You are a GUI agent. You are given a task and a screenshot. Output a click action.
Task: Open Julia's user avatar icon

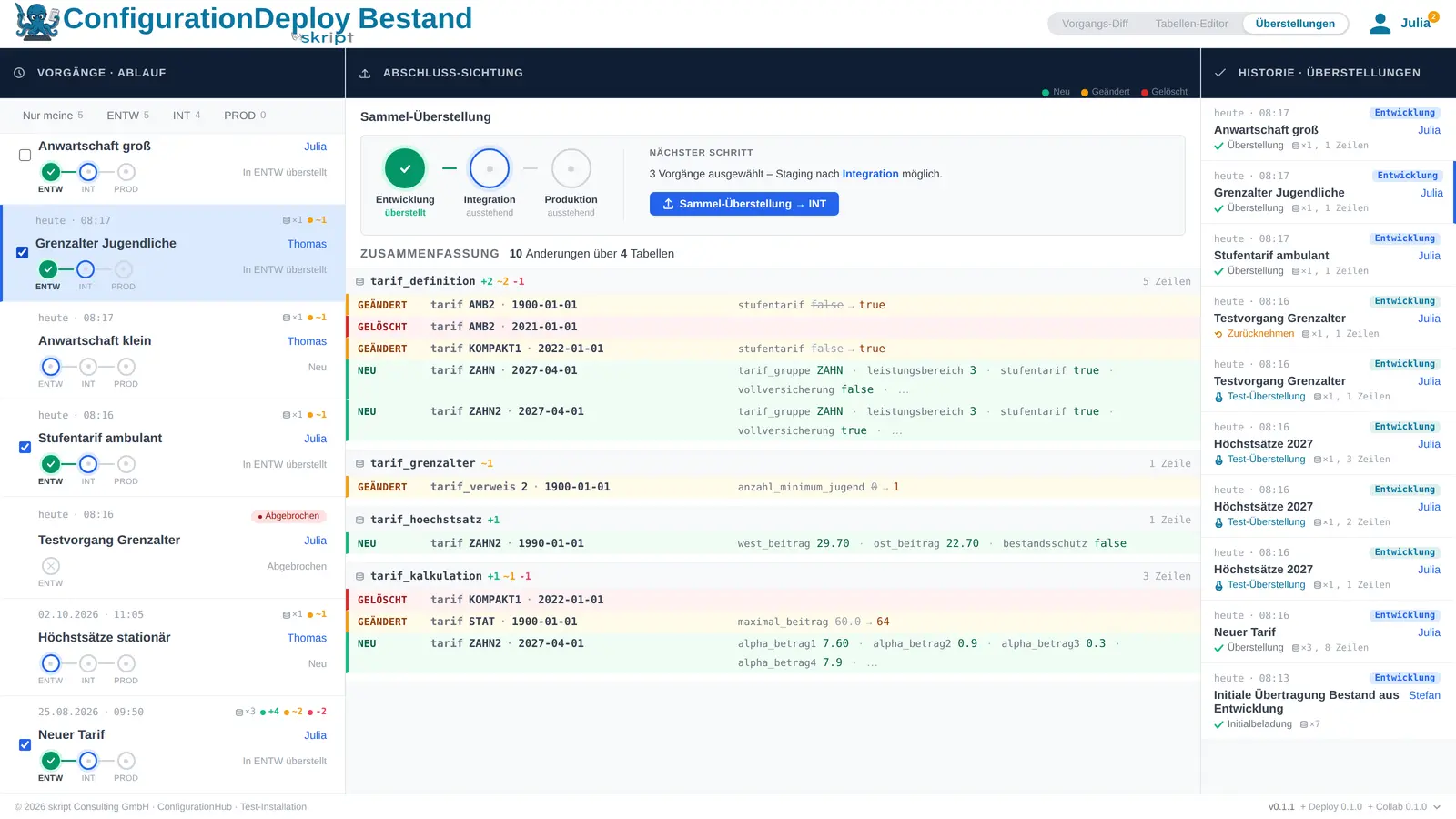point(1380,24)
